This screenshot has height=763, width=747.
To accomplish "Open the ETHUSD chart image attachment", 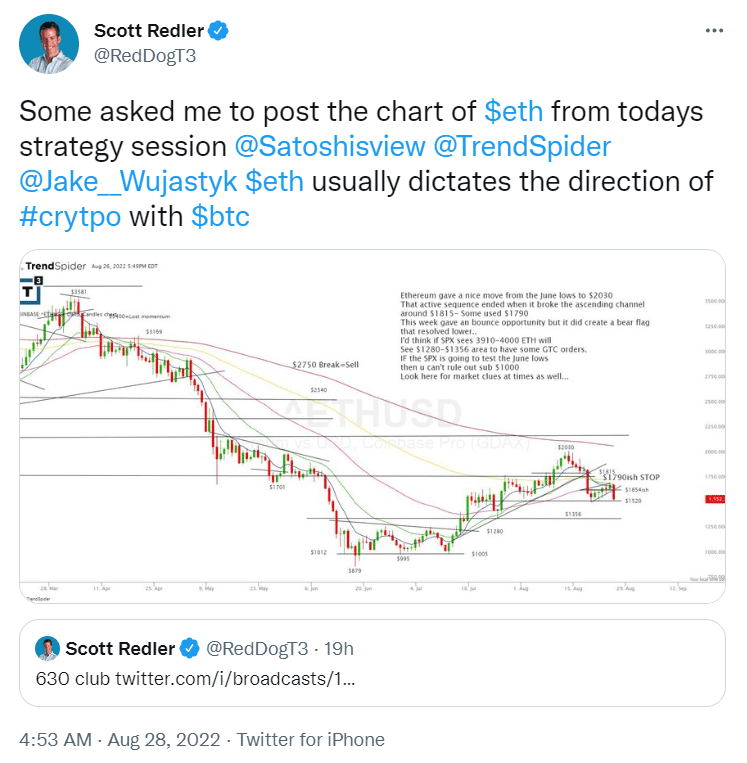I will tap(372, 427).
